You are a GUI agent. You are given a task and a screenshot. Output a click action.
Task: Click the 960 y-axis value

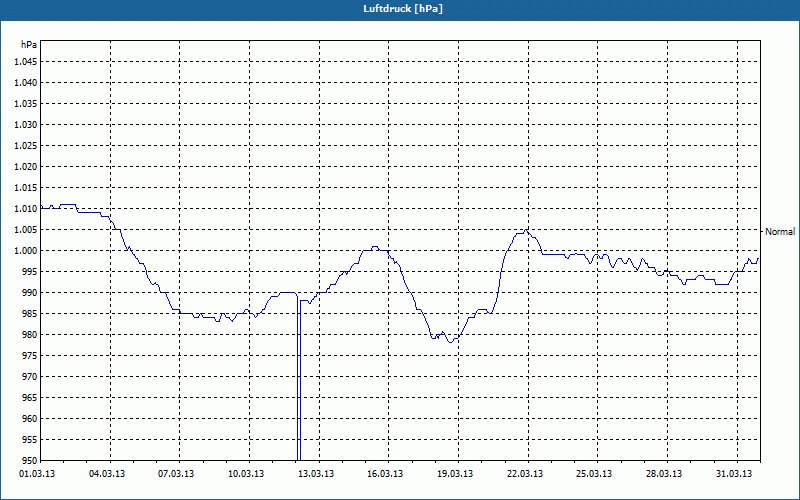tap(30, 418)
